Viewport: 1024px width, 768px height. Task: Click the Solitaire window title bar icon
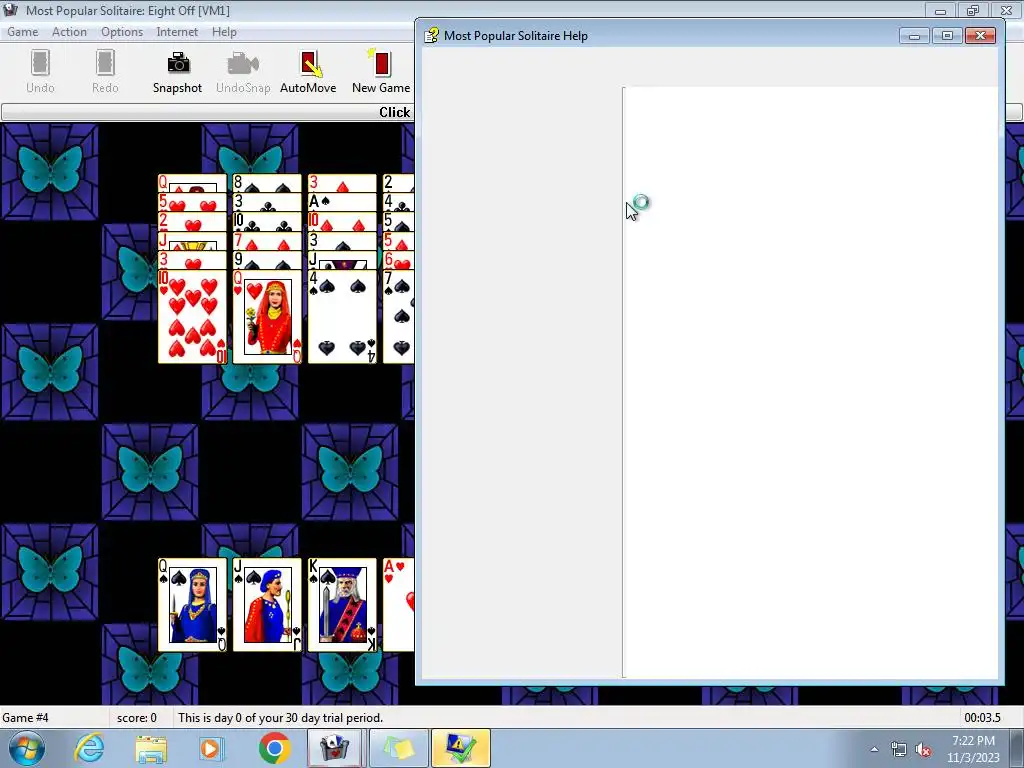[10, 10]
